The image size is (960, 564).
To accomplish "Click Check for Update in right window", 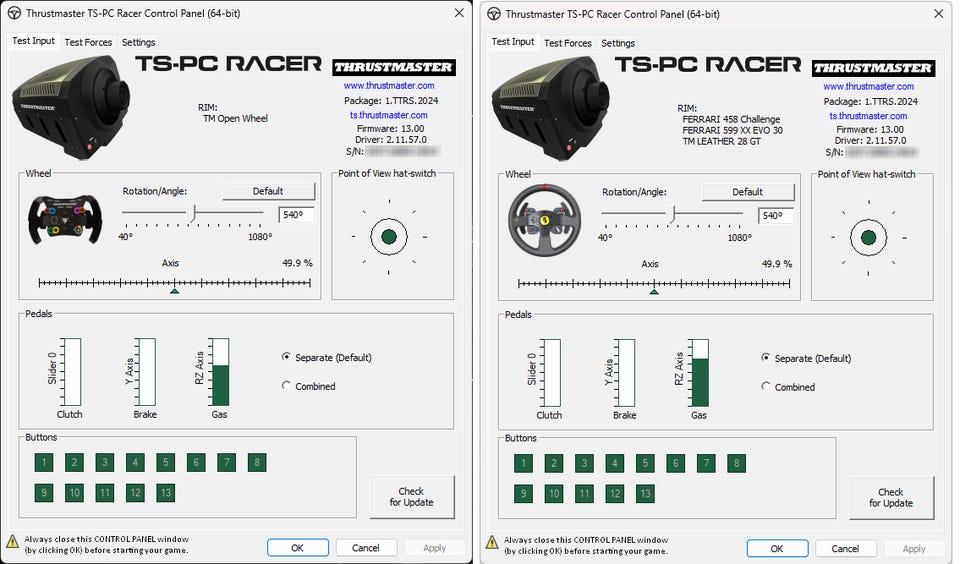I will [891, 497].
